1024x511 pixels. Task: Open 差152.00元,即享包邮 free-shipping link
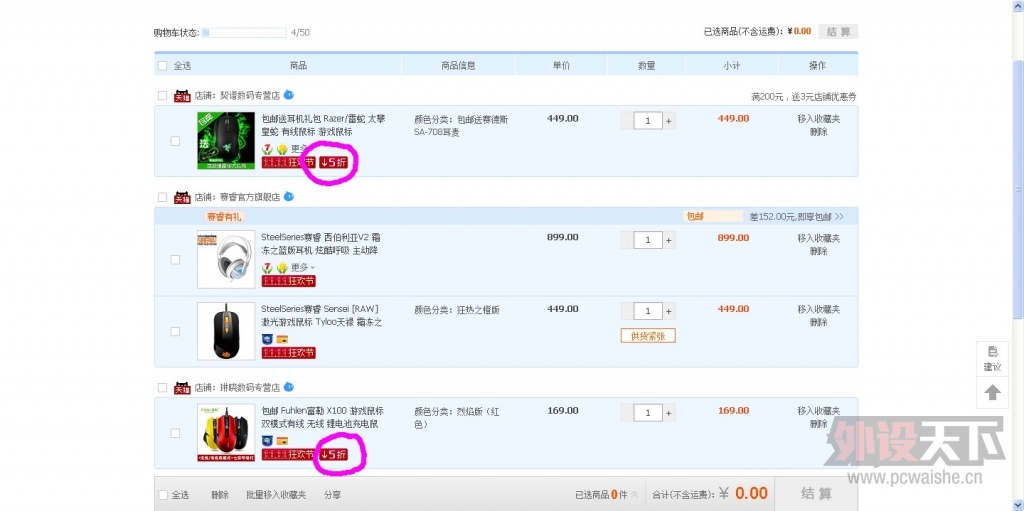[797, 216]
